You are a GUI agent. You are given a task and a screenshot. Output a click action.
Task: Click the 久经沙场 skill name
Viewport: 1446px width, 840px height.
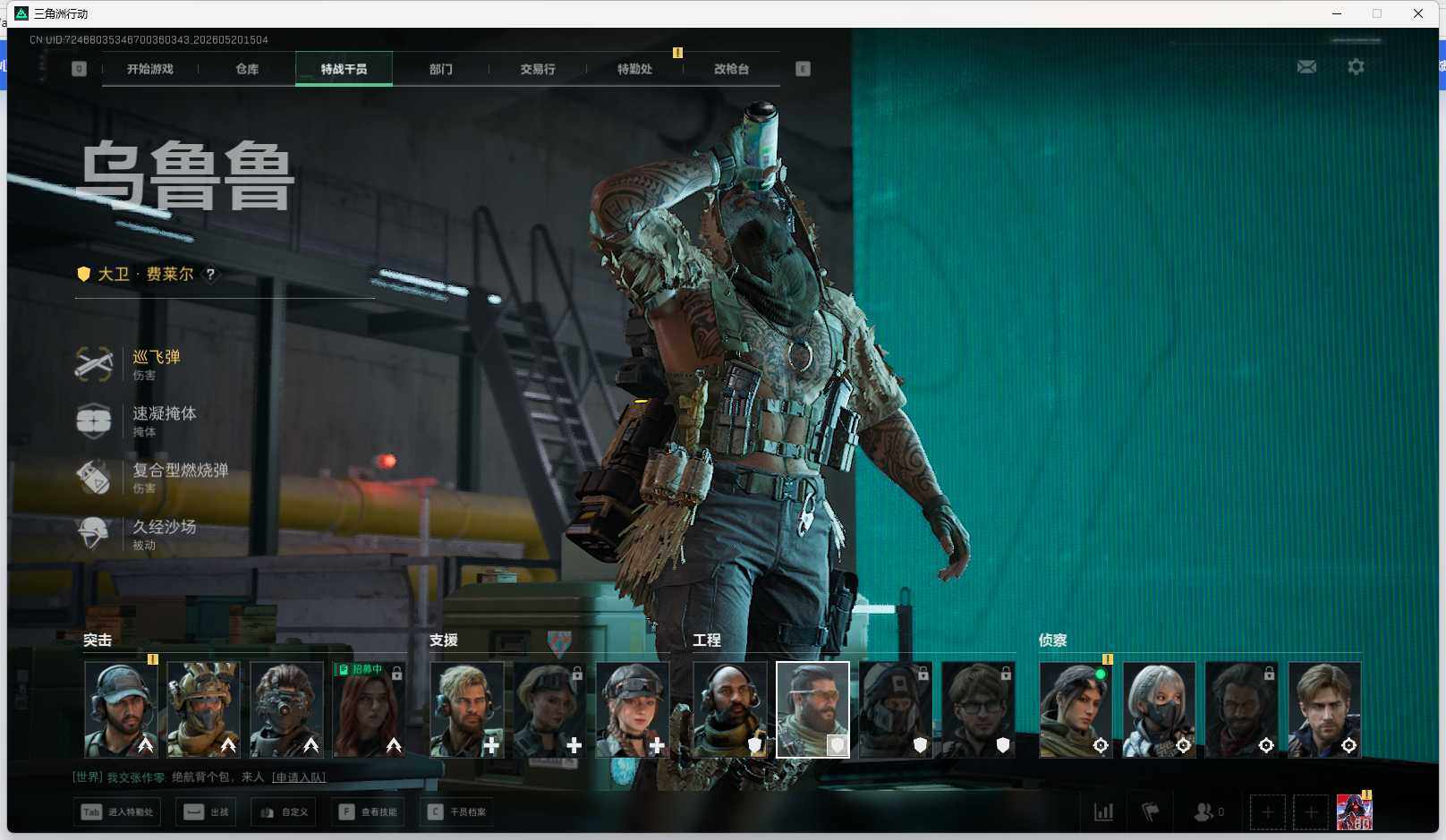pos(165,526)
